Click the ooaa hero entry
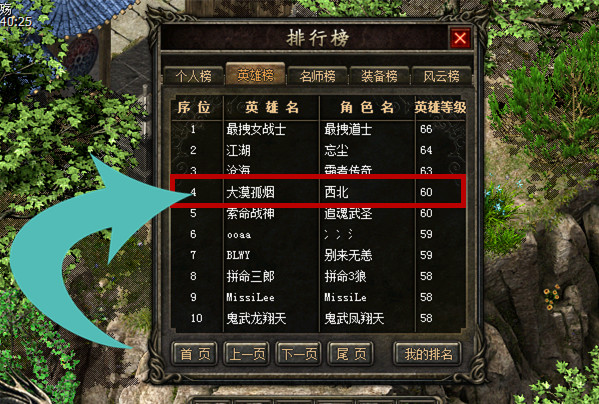 318,234
